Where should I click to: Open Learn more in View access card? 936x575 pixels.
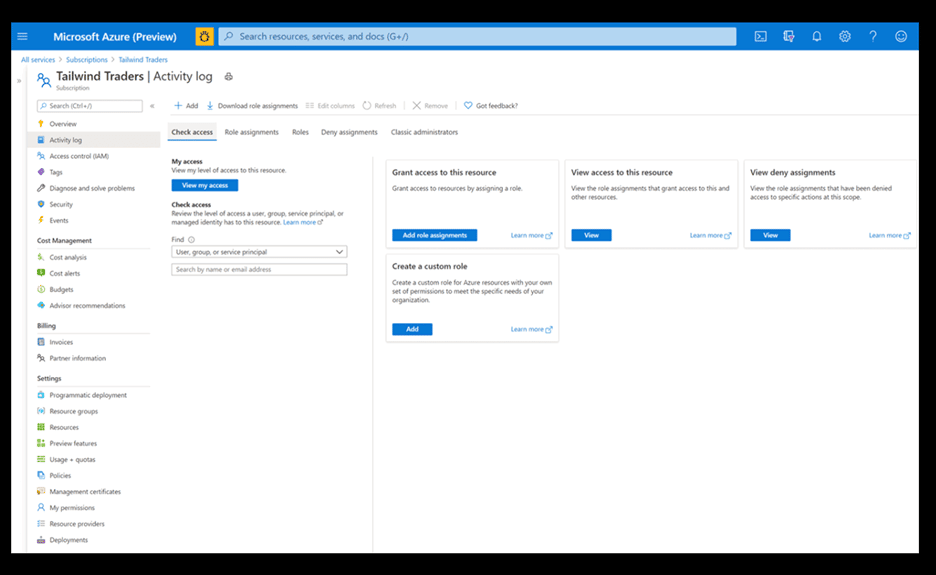coord(710,235)
